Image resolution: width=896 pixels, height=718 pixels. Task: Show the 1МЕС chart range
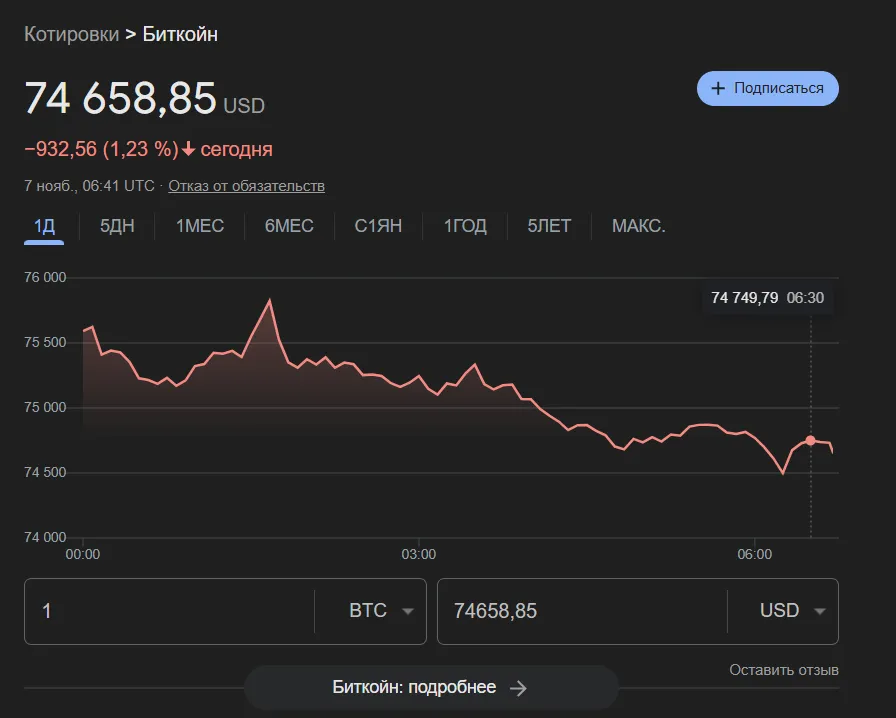point(200,226)
